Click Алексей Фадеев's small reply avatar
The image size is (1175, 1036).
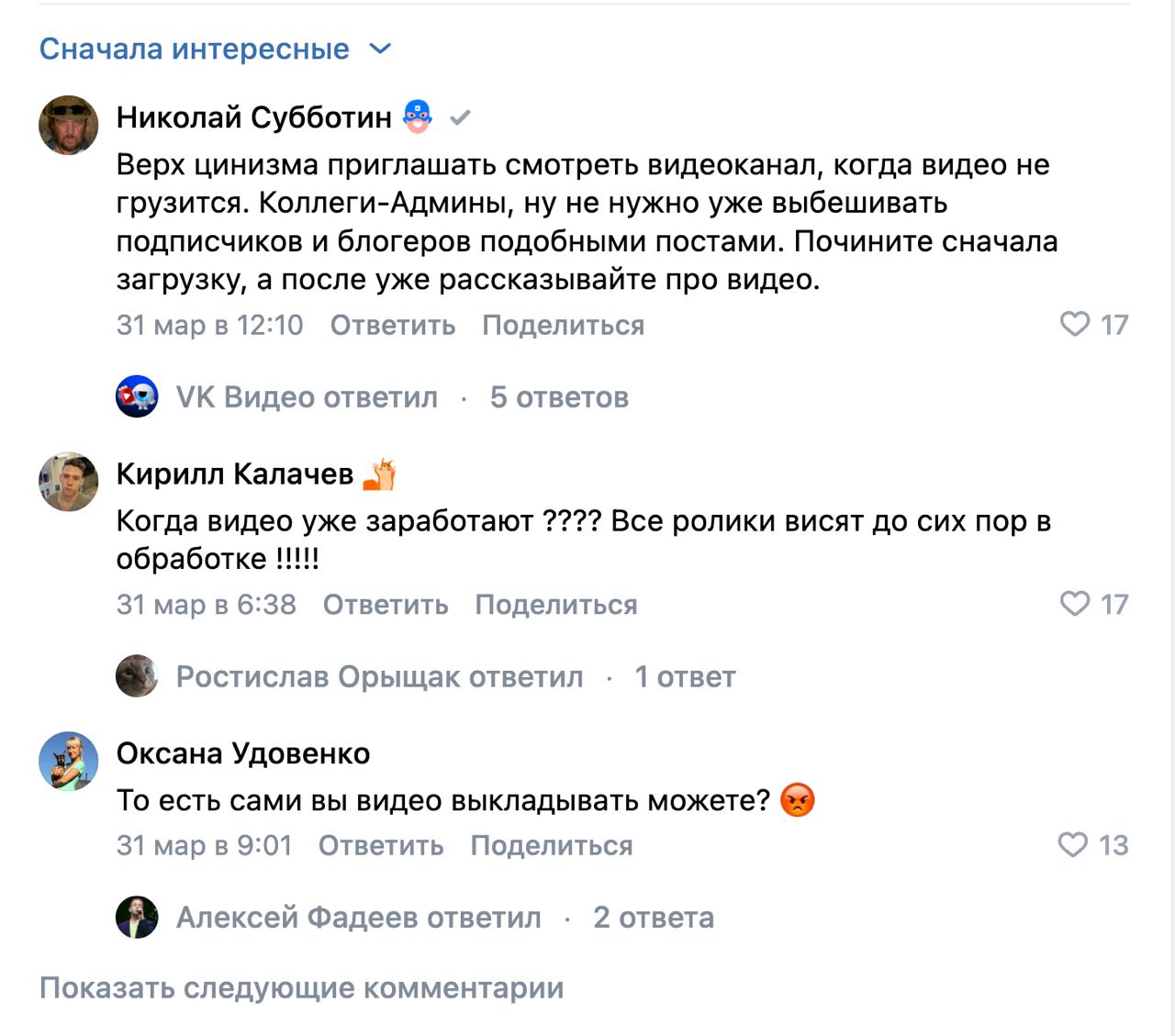coord(137,917)
